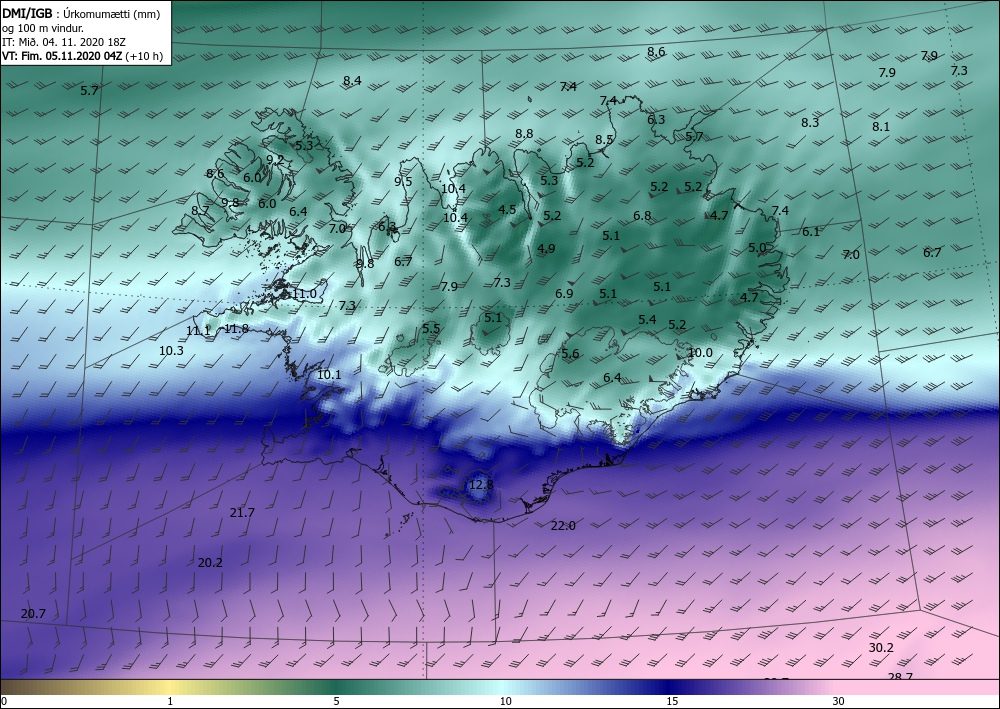Screen dimensions: 1000x709
Task: Click the 11.0 value on the map
Action: (x=304, y=294)
